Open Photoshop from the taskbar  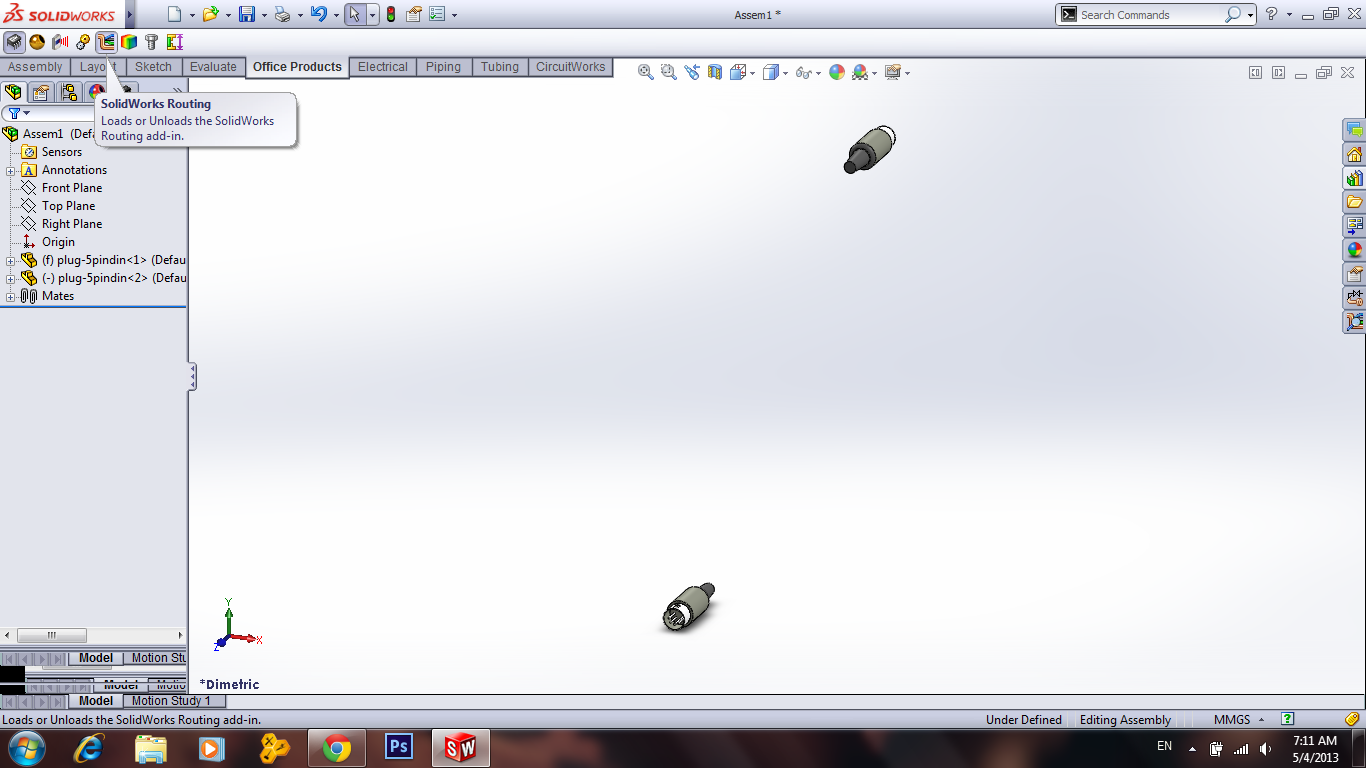[399, 747]
